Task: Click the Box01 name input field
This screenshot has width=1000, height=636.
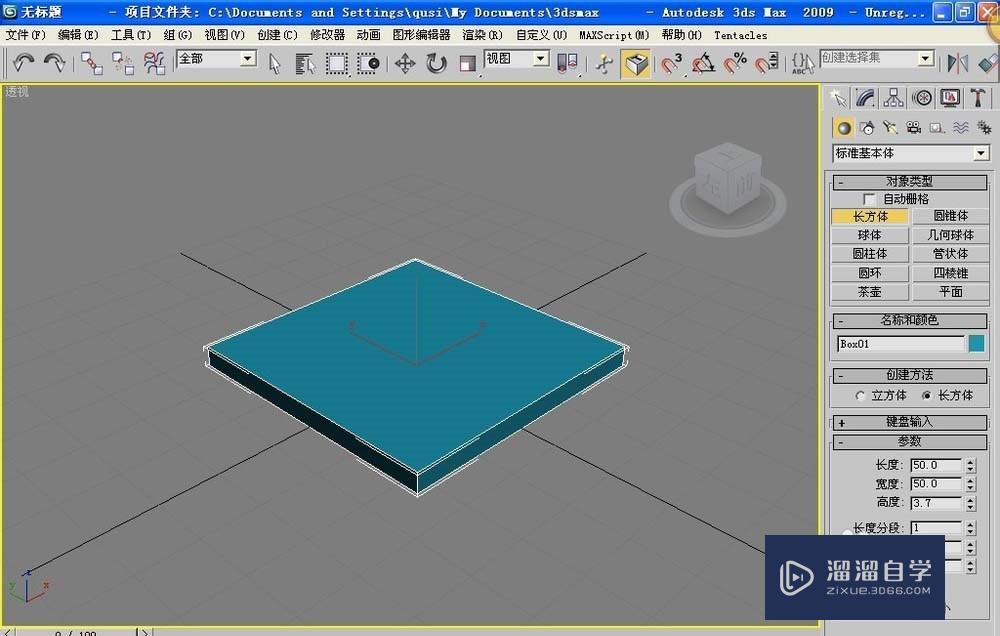Action: [901, 344]
